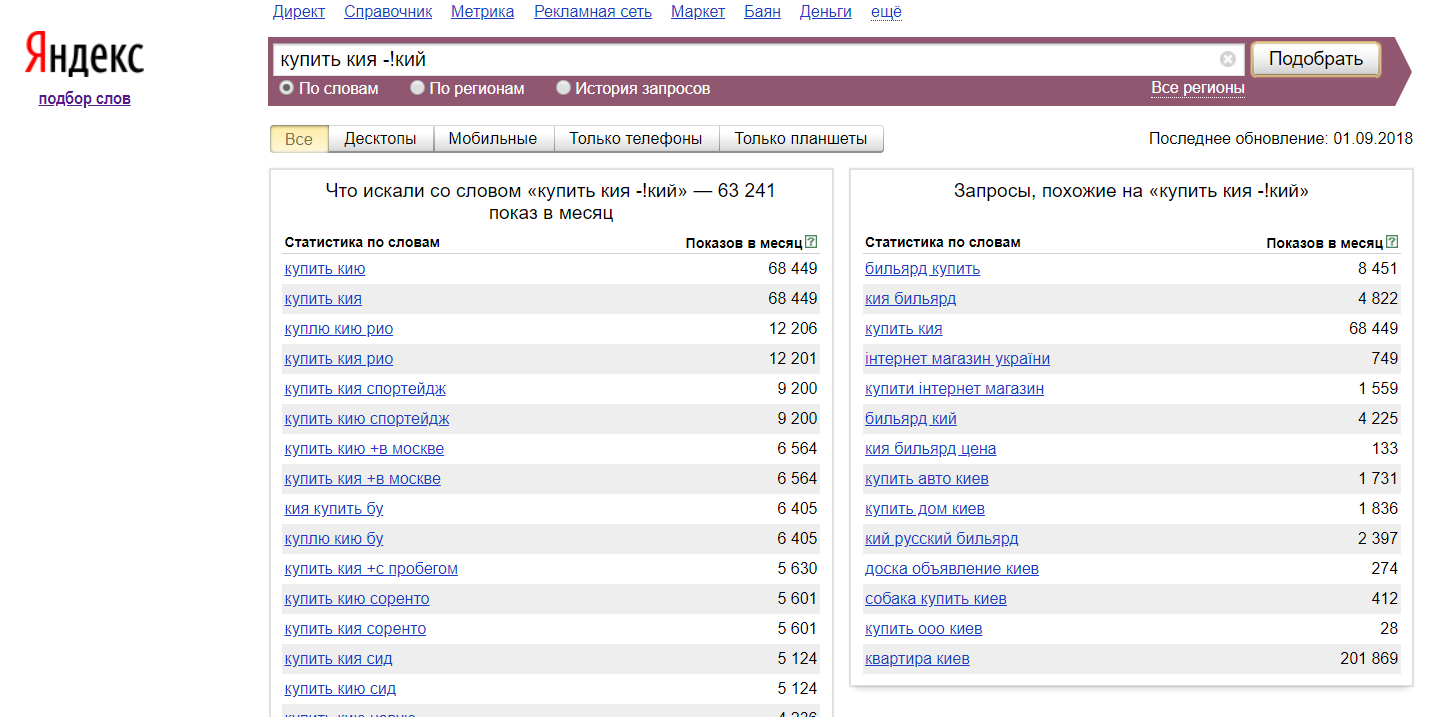Expand the ещё menu in top navigation
Viewport: 1434px width, 717px height.
pyautogui.click(x=886, y=12)
